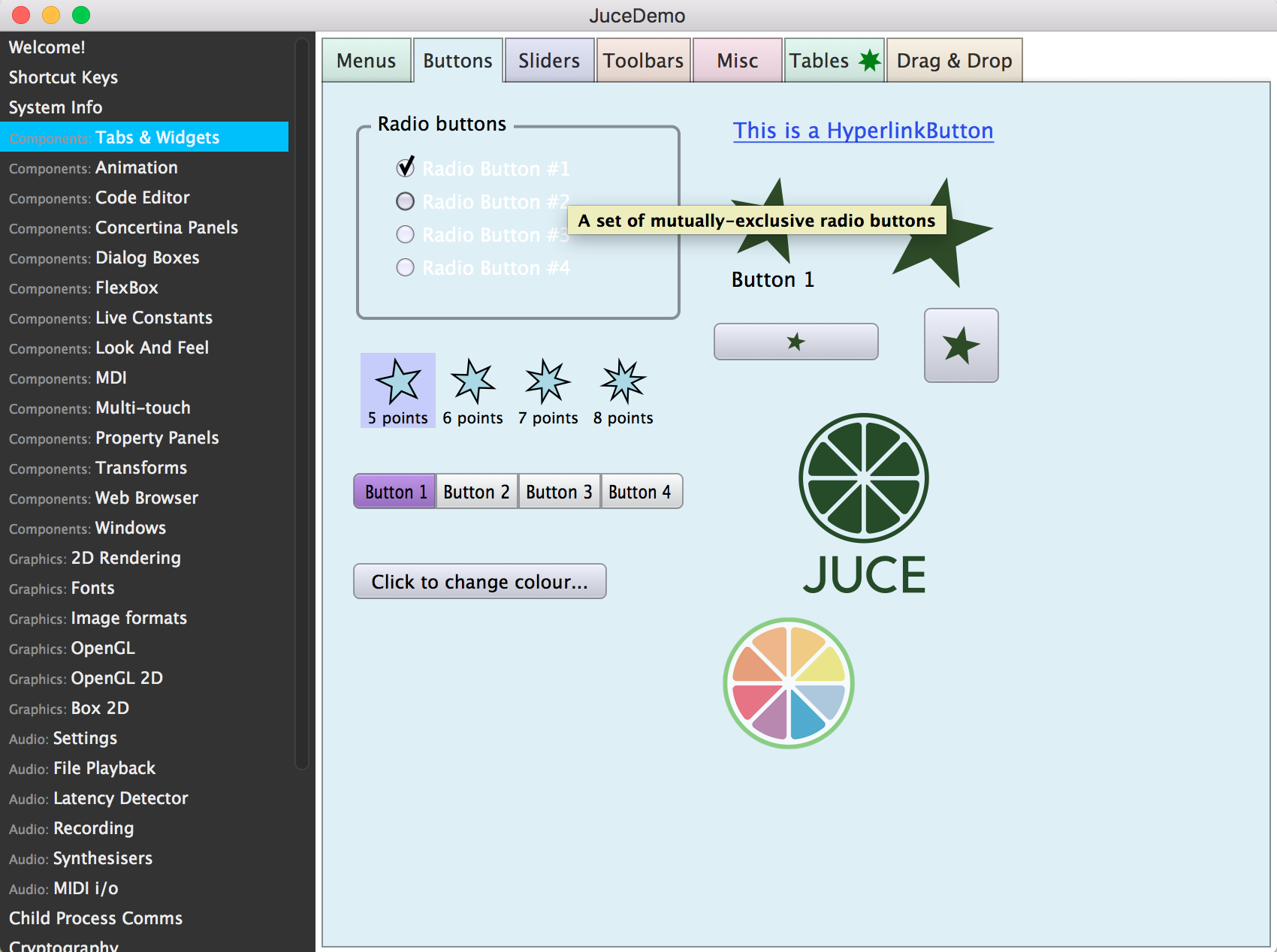This screenshot has height=952, width=1277.
Task: Open the OpenGL 2D demo
Action: (144, 678)
